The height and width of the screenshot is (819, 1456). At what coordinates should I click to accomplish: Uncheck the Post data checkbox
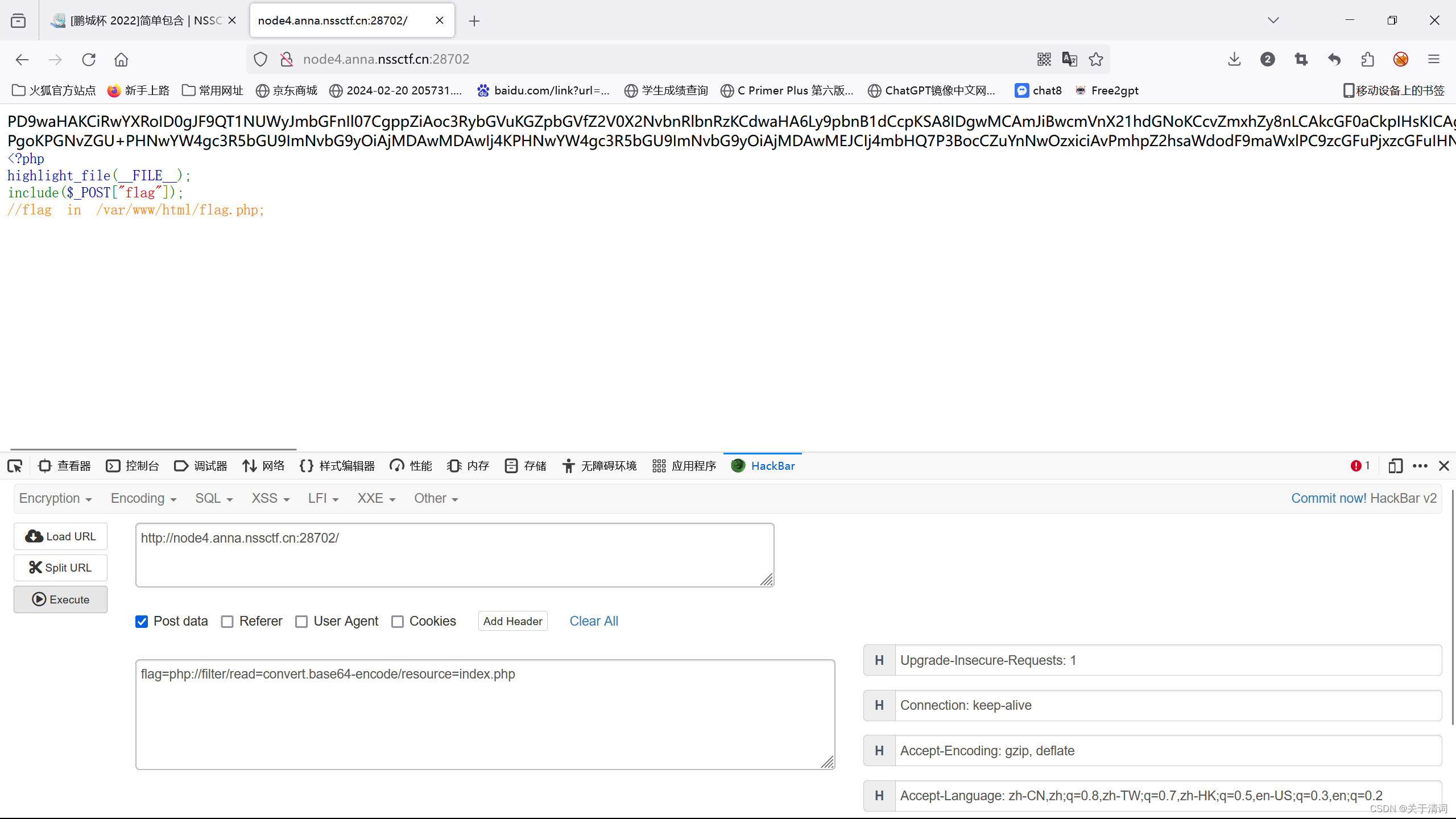tap(142, 622)
